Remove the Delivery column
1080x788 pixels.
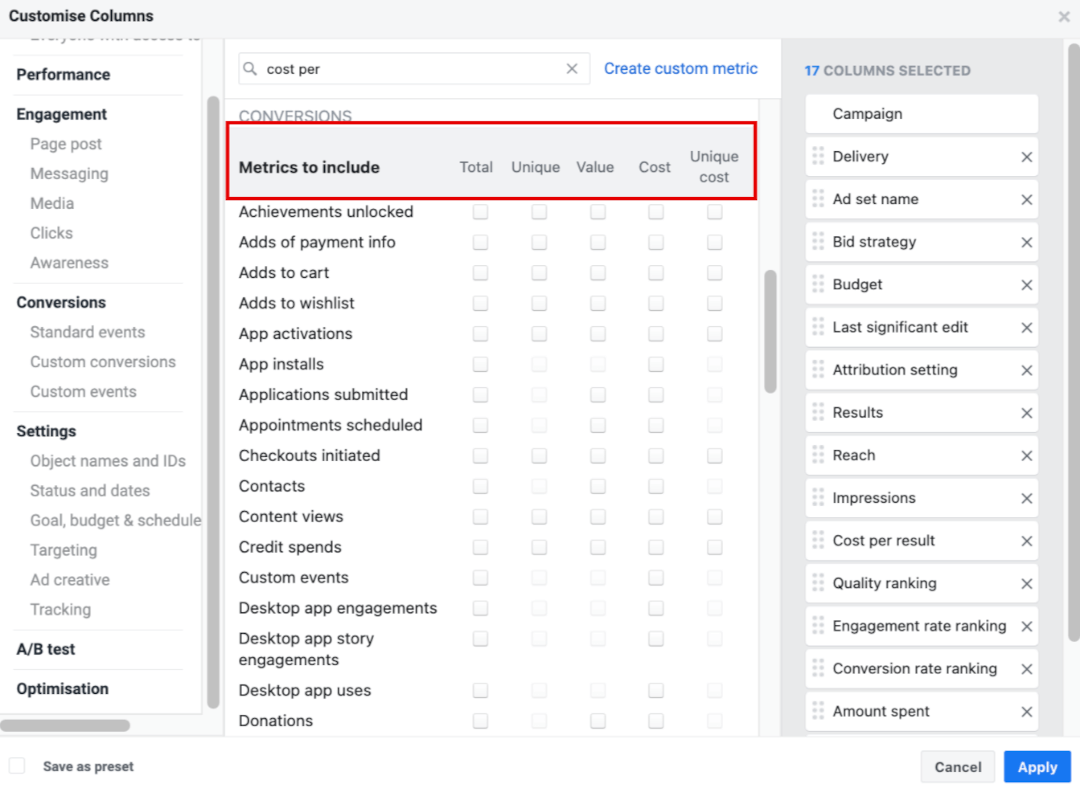(x=1026, y=157)
